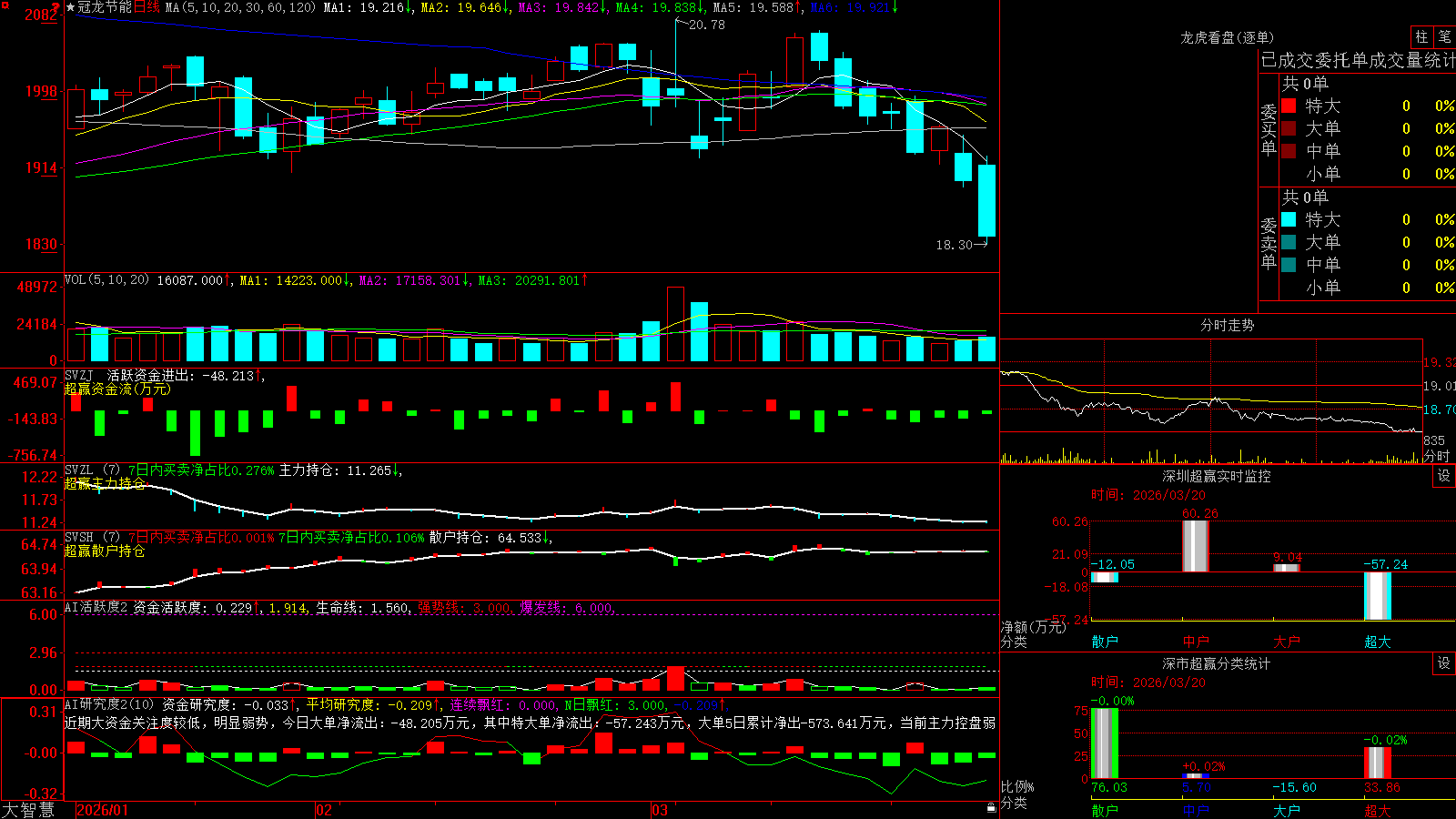Click the 深市超赢分类统计 title
The height and width of the screenshot is (819, 1456).
1217,663
